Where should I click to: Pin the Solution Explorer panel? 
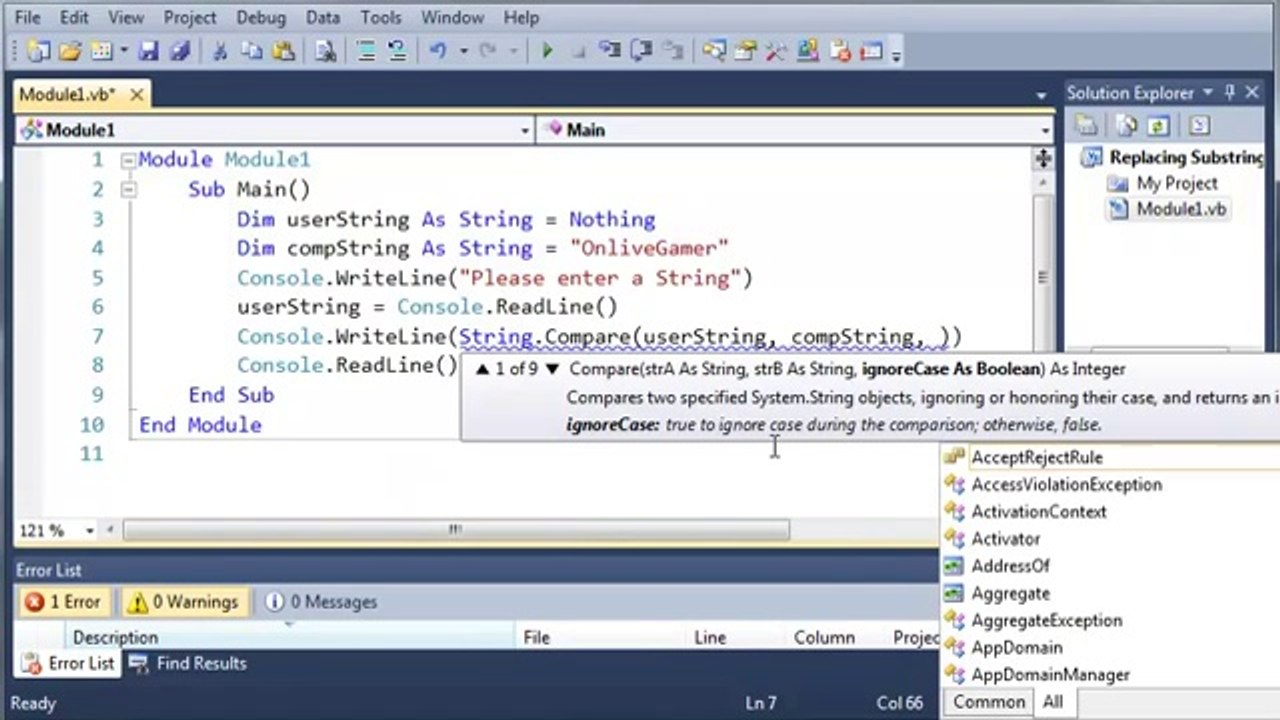coord(1230,92)
